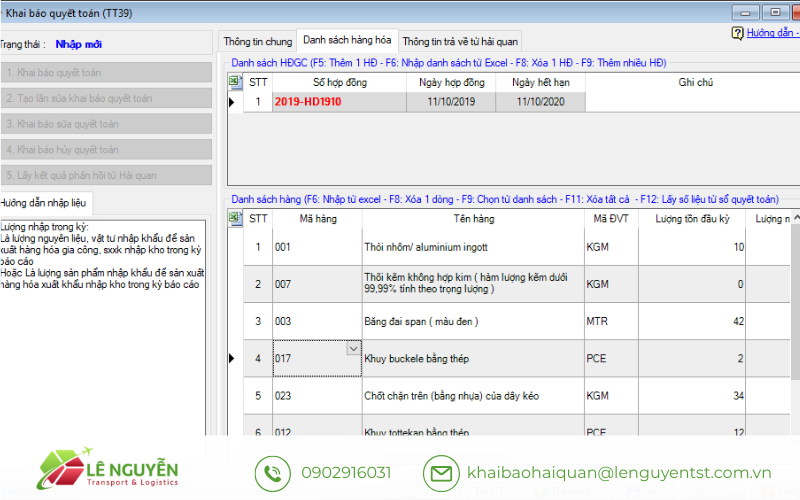Switch to Danh sách hàng hóa tab
The image size is (800, 500).
click(347, 40)
